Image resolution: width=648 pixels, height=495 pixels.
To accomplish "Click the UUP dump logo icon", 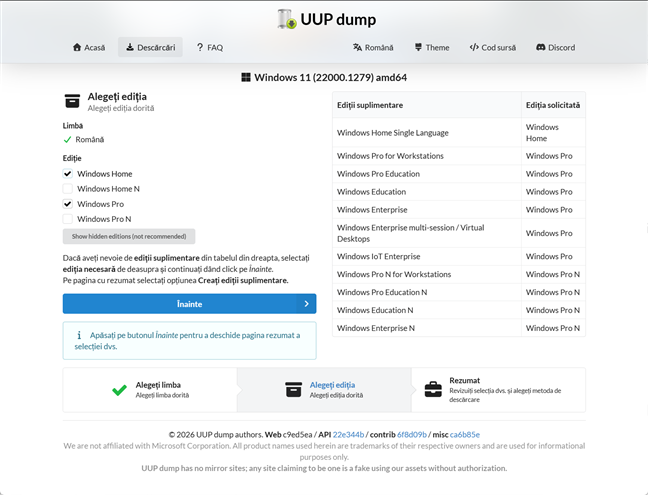I will pos(287,19).
